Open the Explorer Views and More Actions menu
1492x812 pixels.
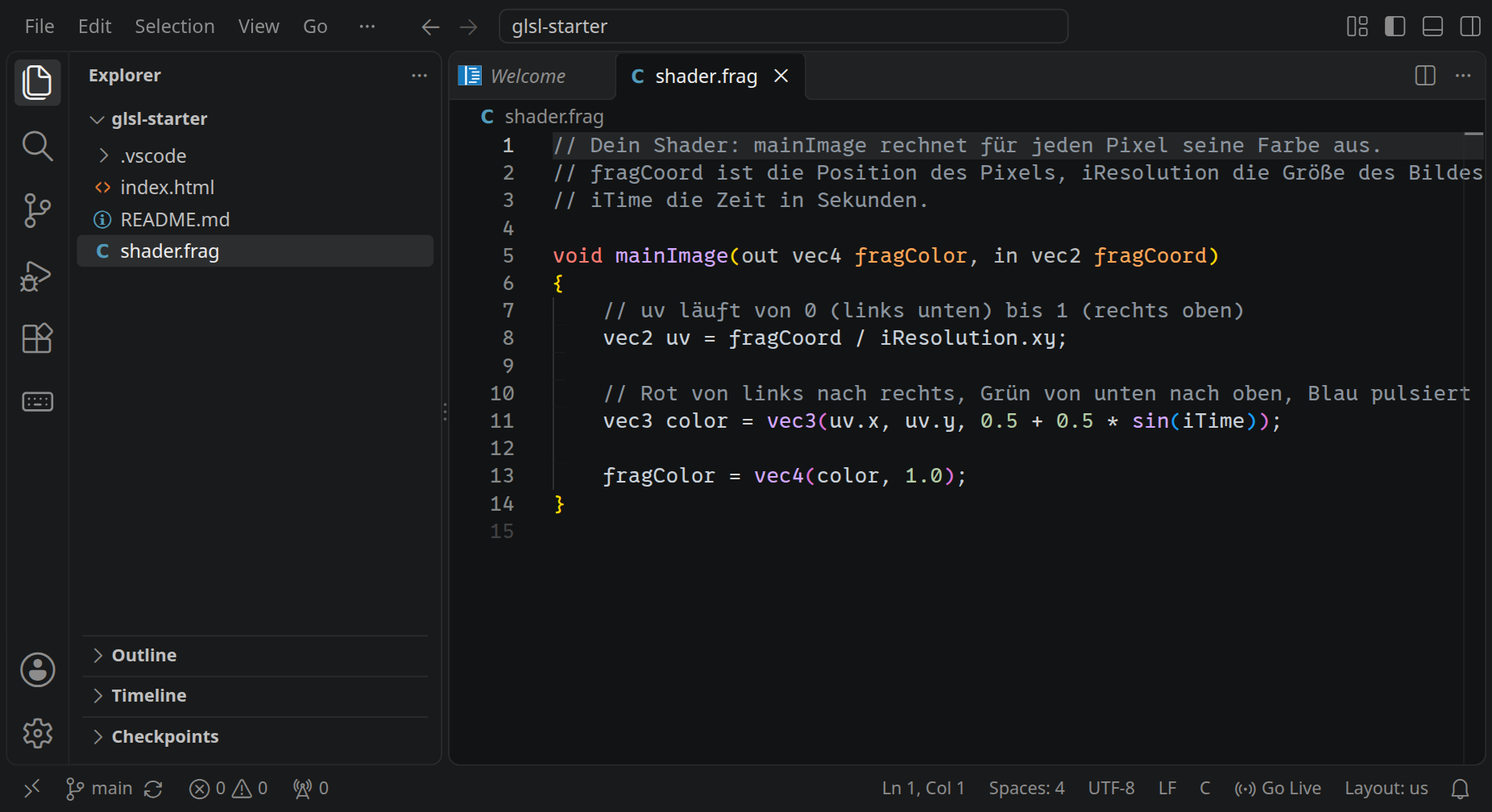(x=419, y=75)
